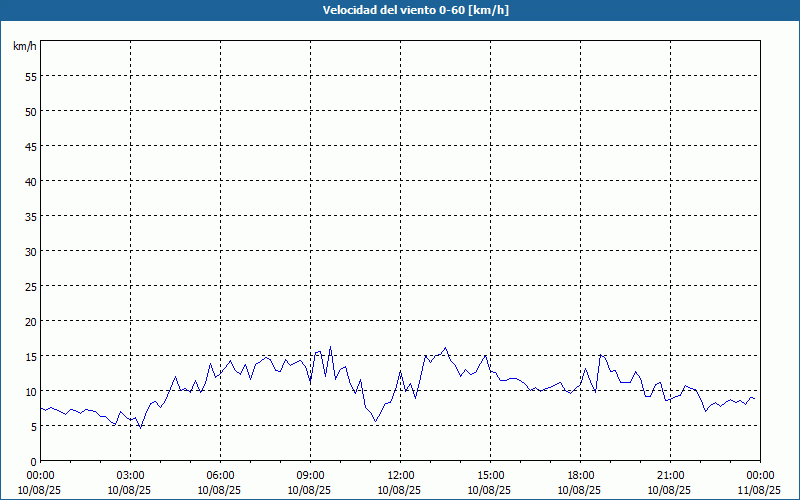Click the '10/08/25' date under 06:00
The height and width of the screenshot is (500, 800).
click(x=219, y=490)
